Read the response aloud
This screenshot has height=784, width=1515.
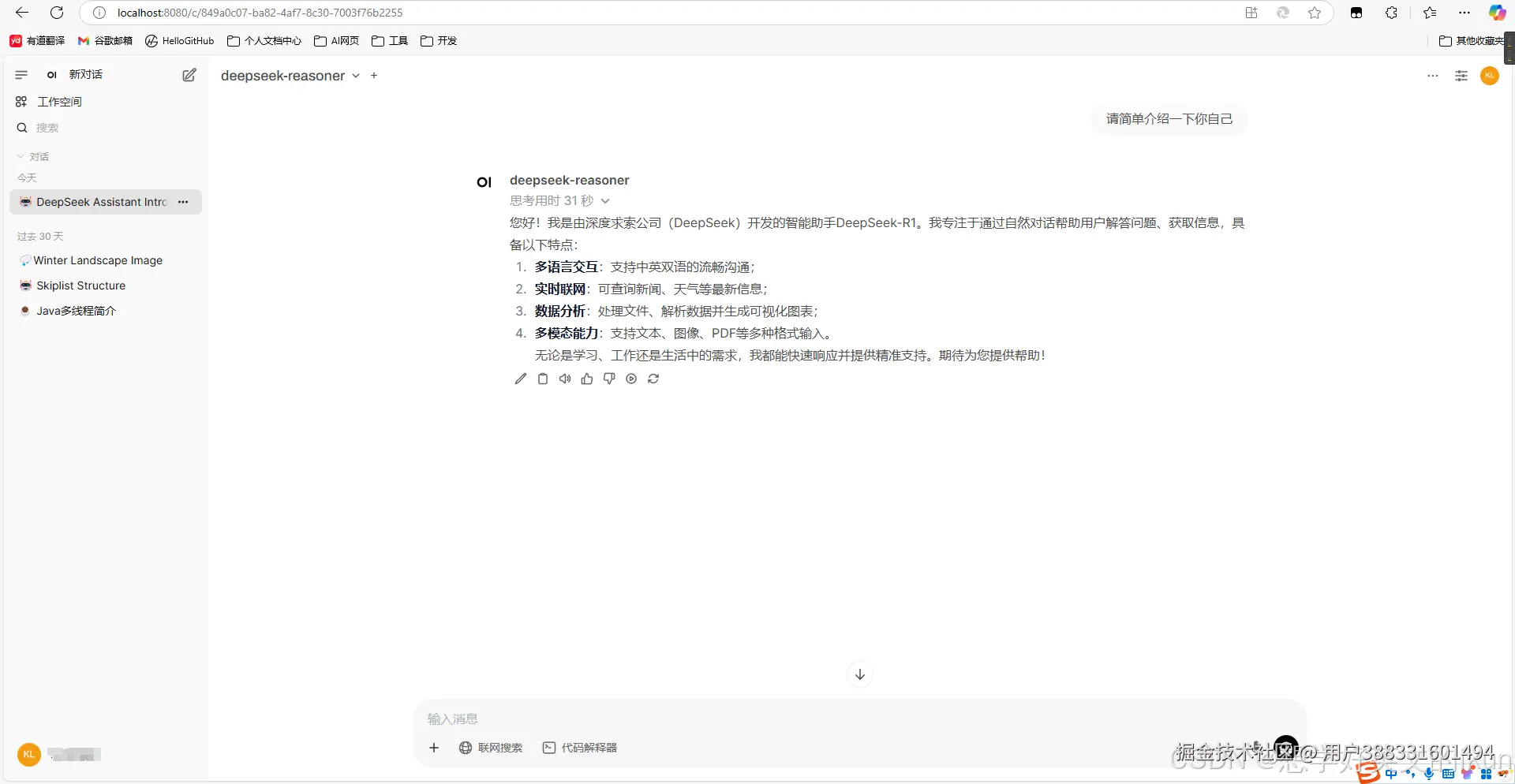[564, 379]
